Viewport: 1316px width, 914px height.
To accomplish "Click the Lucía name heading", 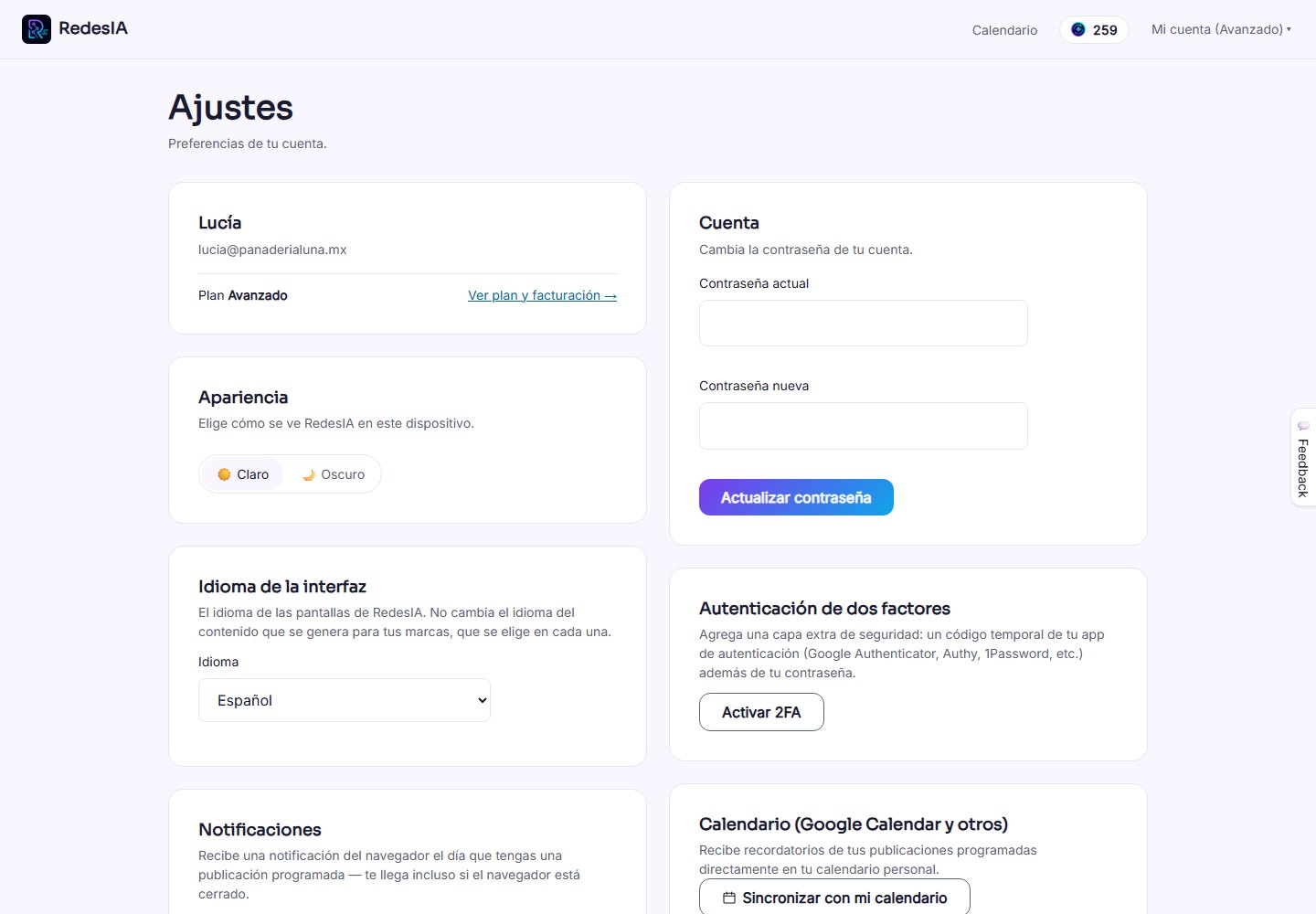I will tap(220, 223).
